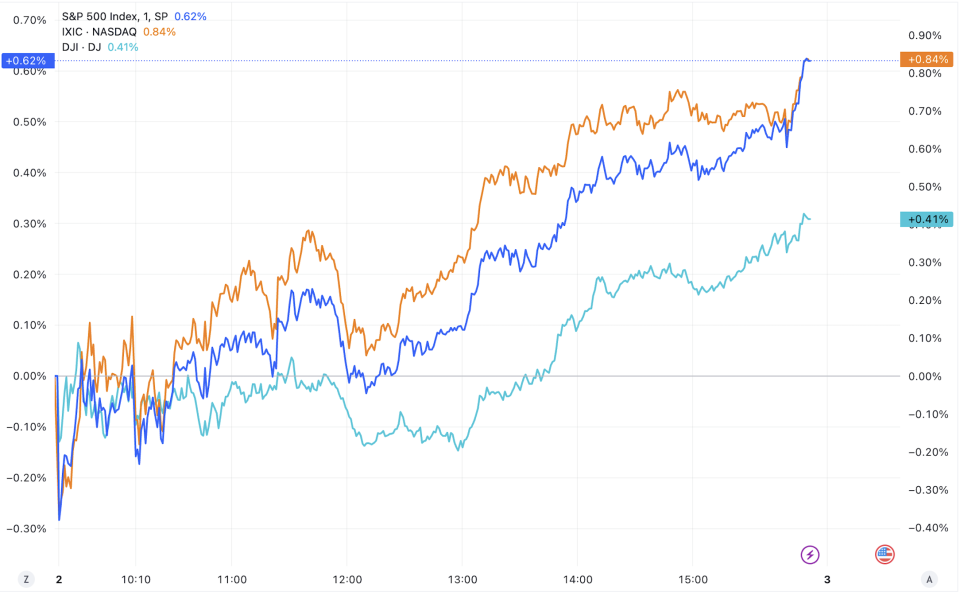The height and width of the screenshot is (599, 960).
Task: Click the teal 0.41% value in legend
Action: click(x=123, y=46)
